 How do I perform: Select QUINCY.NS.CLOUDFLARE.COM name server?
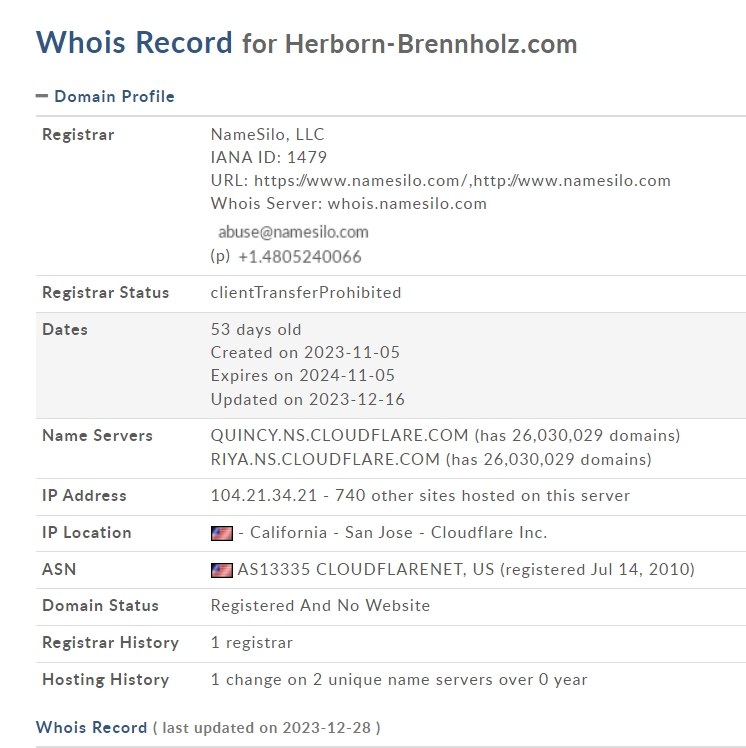(x=339, y=435)
